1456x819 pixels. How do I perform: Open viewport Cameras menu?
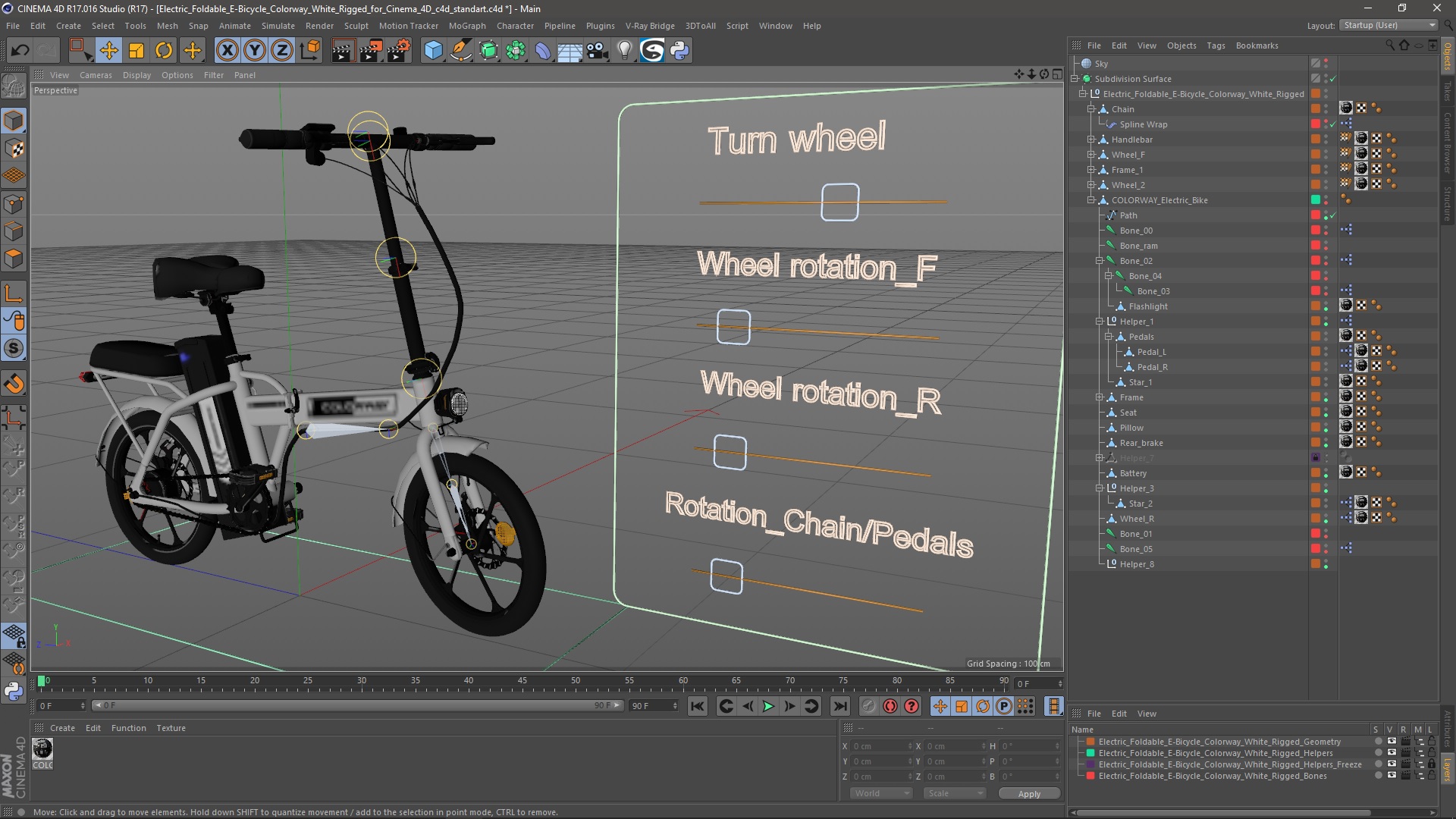click(96, 75)
